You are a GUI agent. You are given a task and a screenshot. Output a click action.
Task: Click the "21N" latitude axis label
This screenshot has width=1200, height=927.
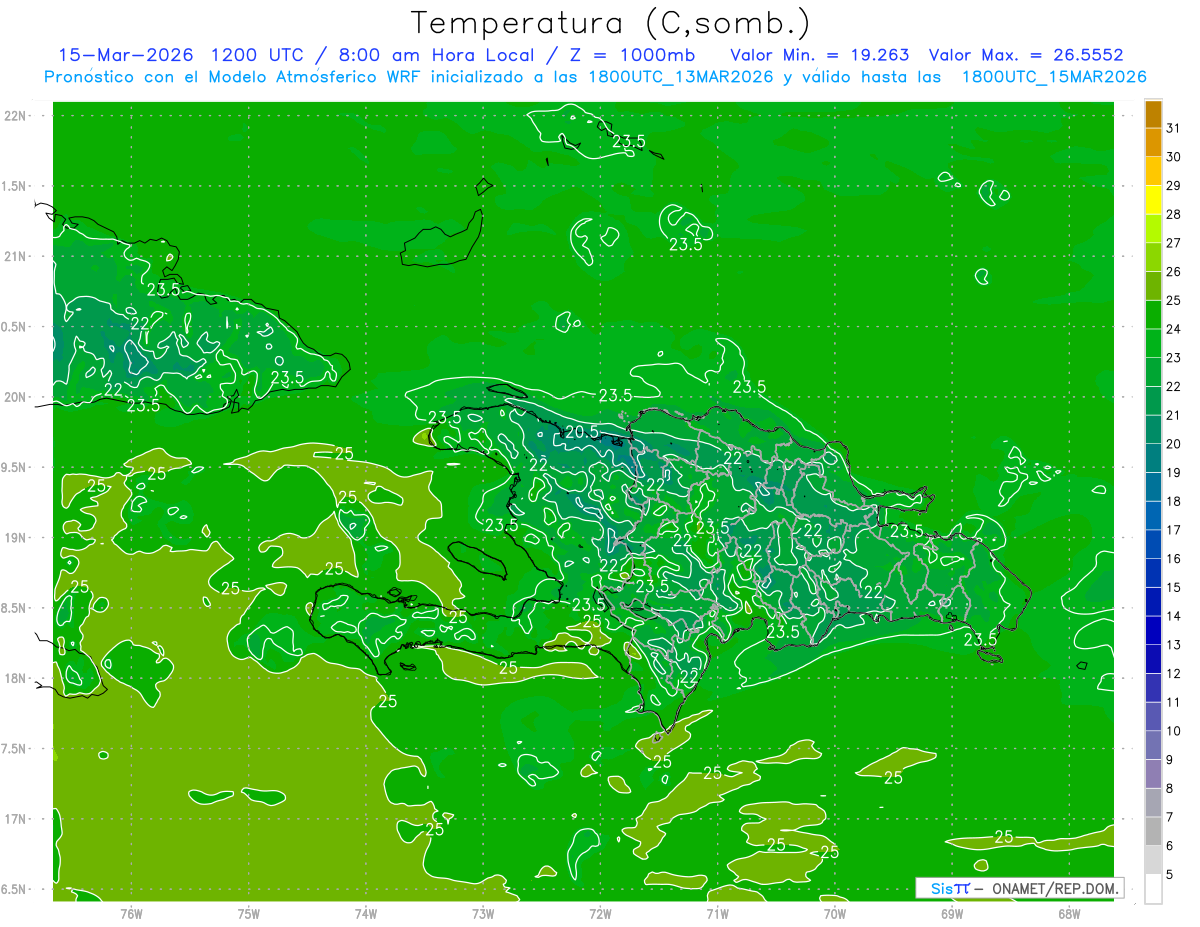(x=17, y=257)
